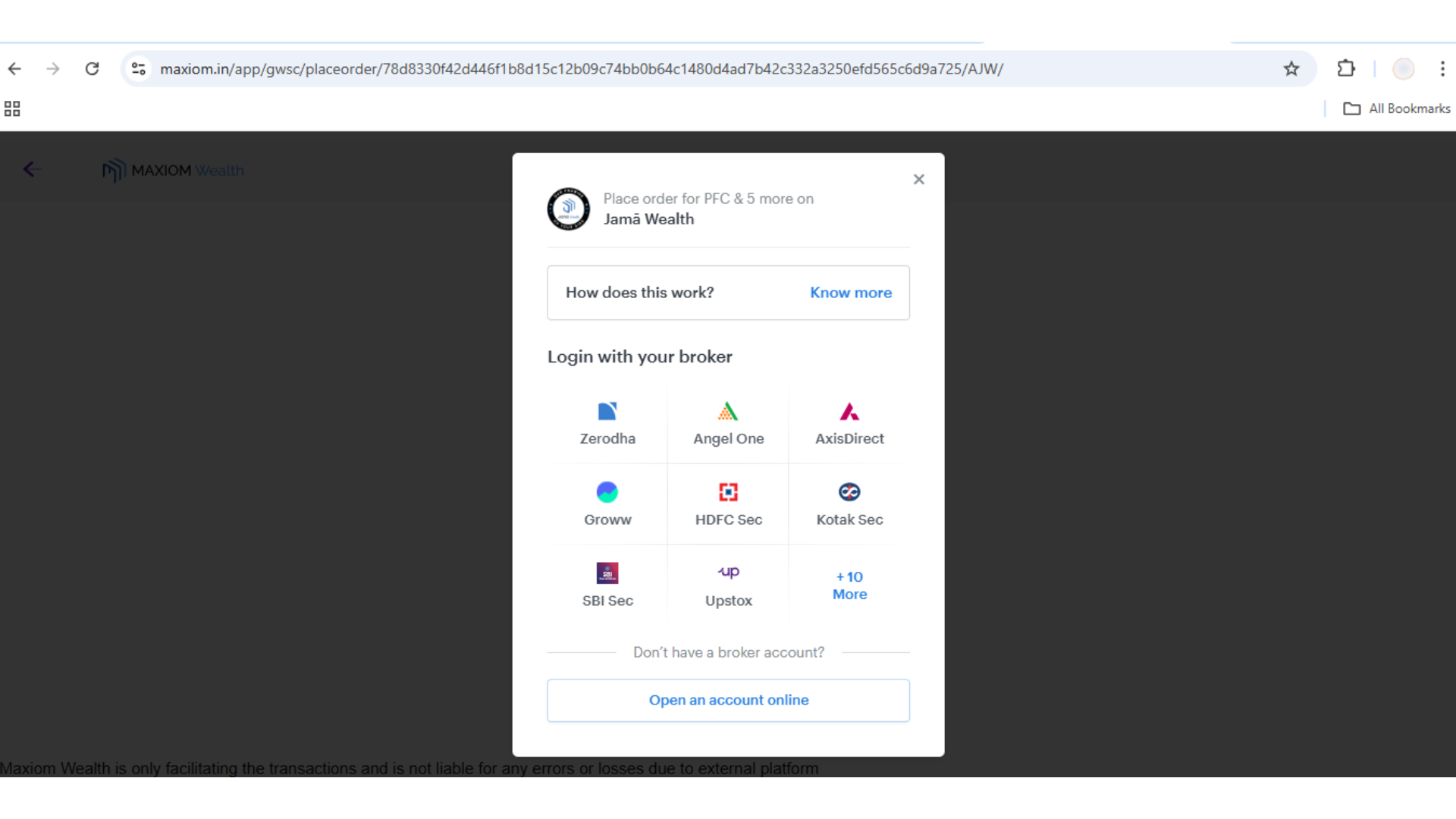Click the URL address bar

pos(581,69)
